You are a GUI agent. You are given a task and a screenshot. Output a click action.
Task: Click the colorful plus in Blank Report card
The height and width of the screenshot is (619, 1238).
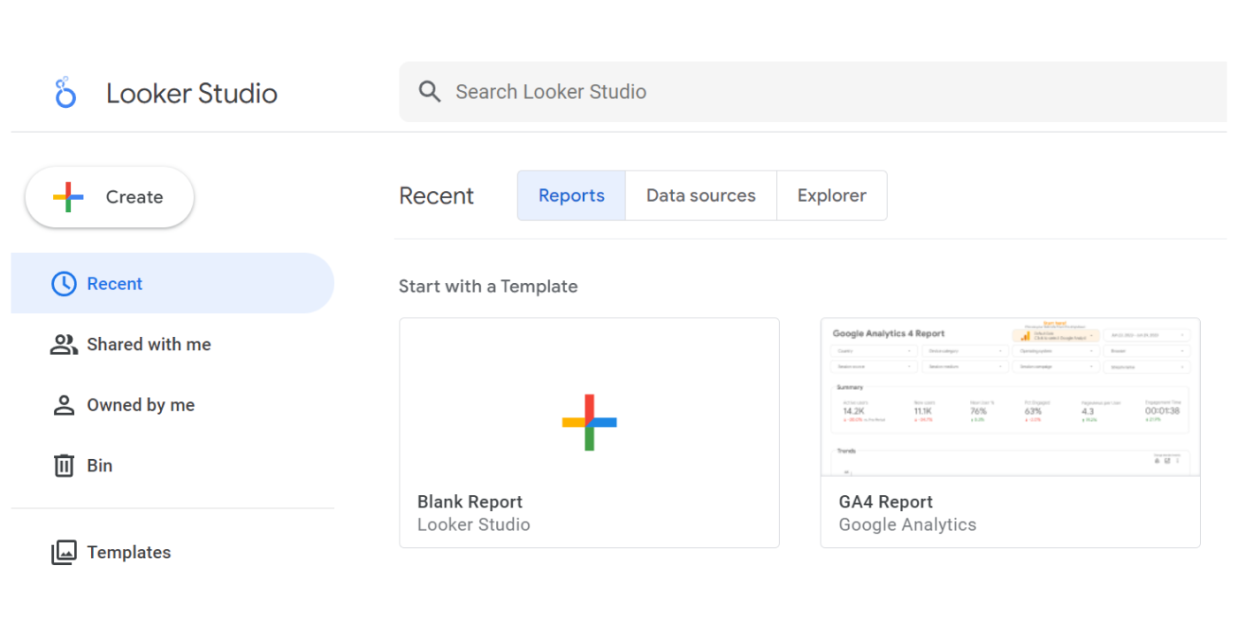[589, 422]
